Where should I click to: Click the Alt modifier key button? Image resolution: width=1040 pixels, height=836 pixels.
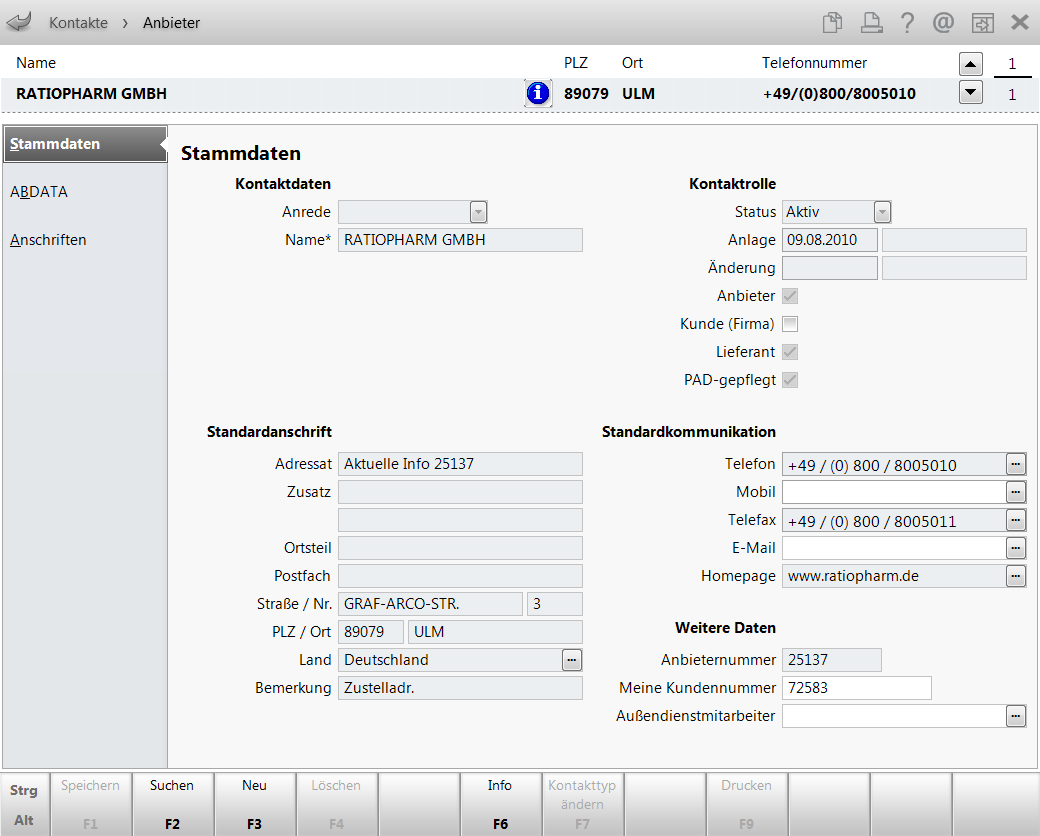(x=24, y=820)
